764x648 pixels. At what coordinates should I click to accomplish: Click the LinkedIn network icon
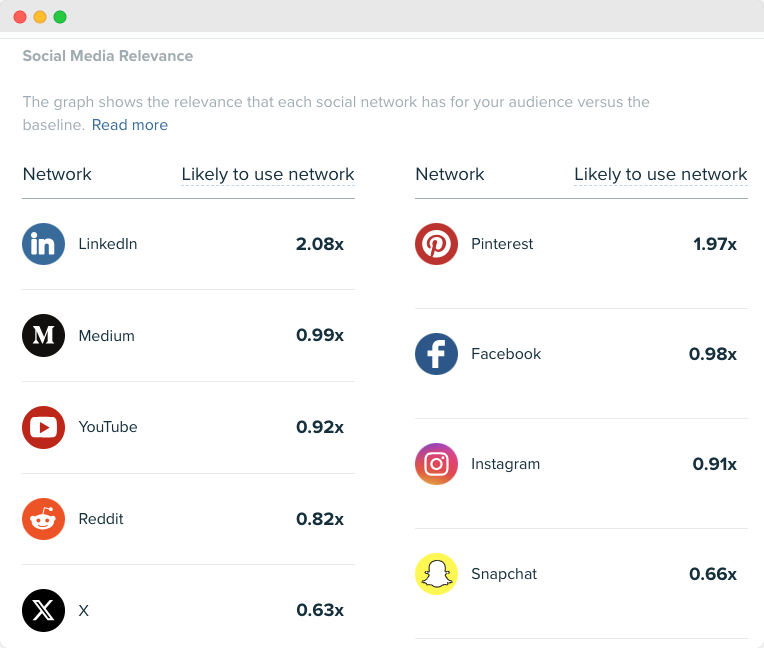coord(43,244)
